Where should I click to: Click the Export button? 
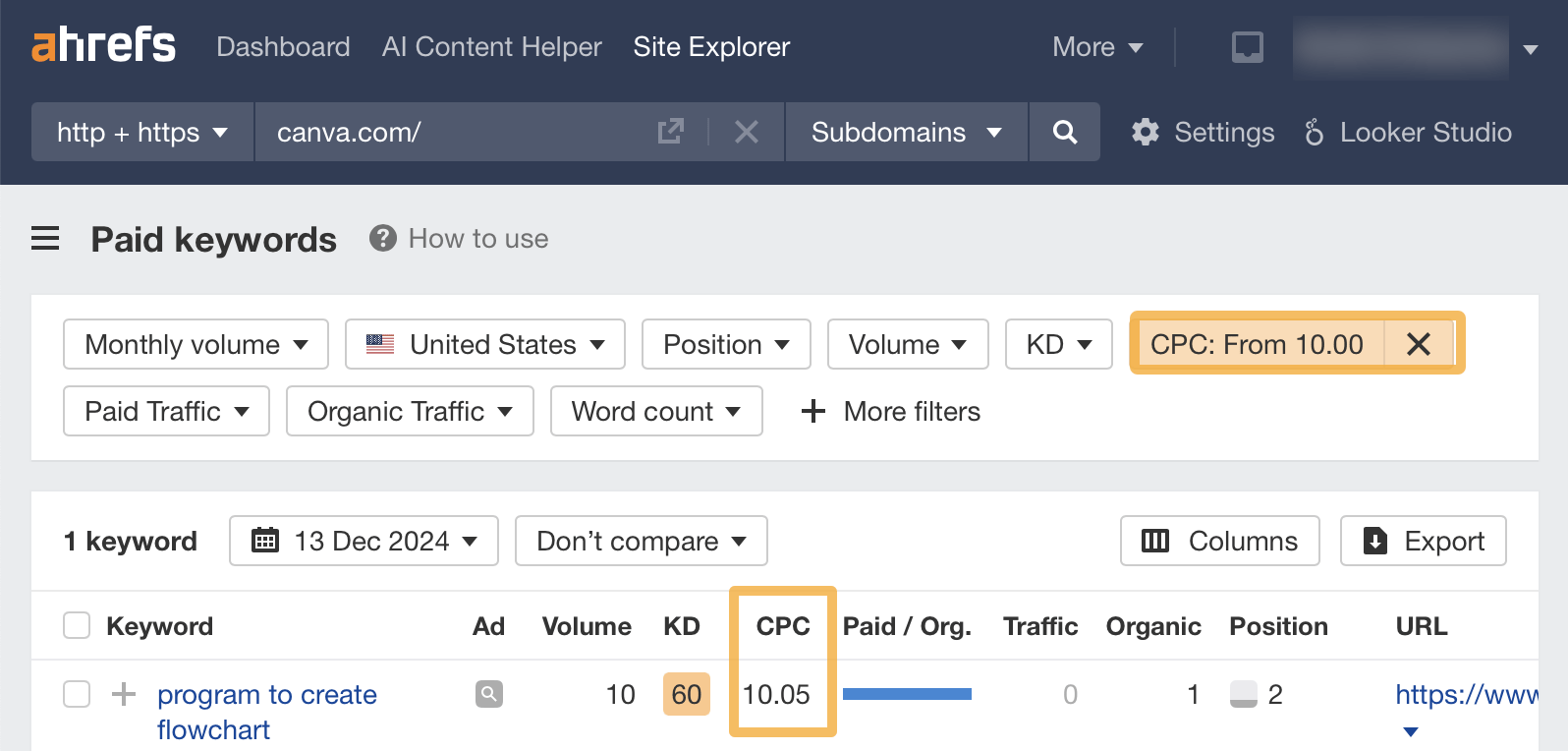(x=1423, y=541)
